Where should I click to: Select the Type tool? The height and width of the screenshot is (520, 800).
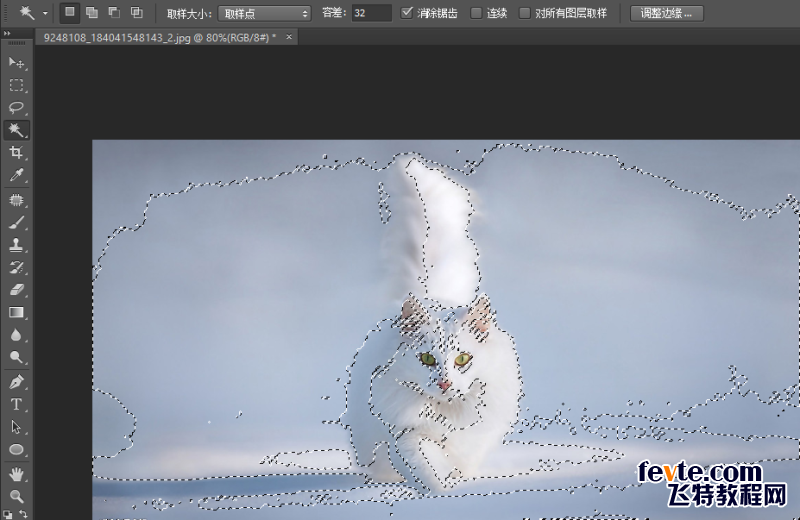point(16,404)
